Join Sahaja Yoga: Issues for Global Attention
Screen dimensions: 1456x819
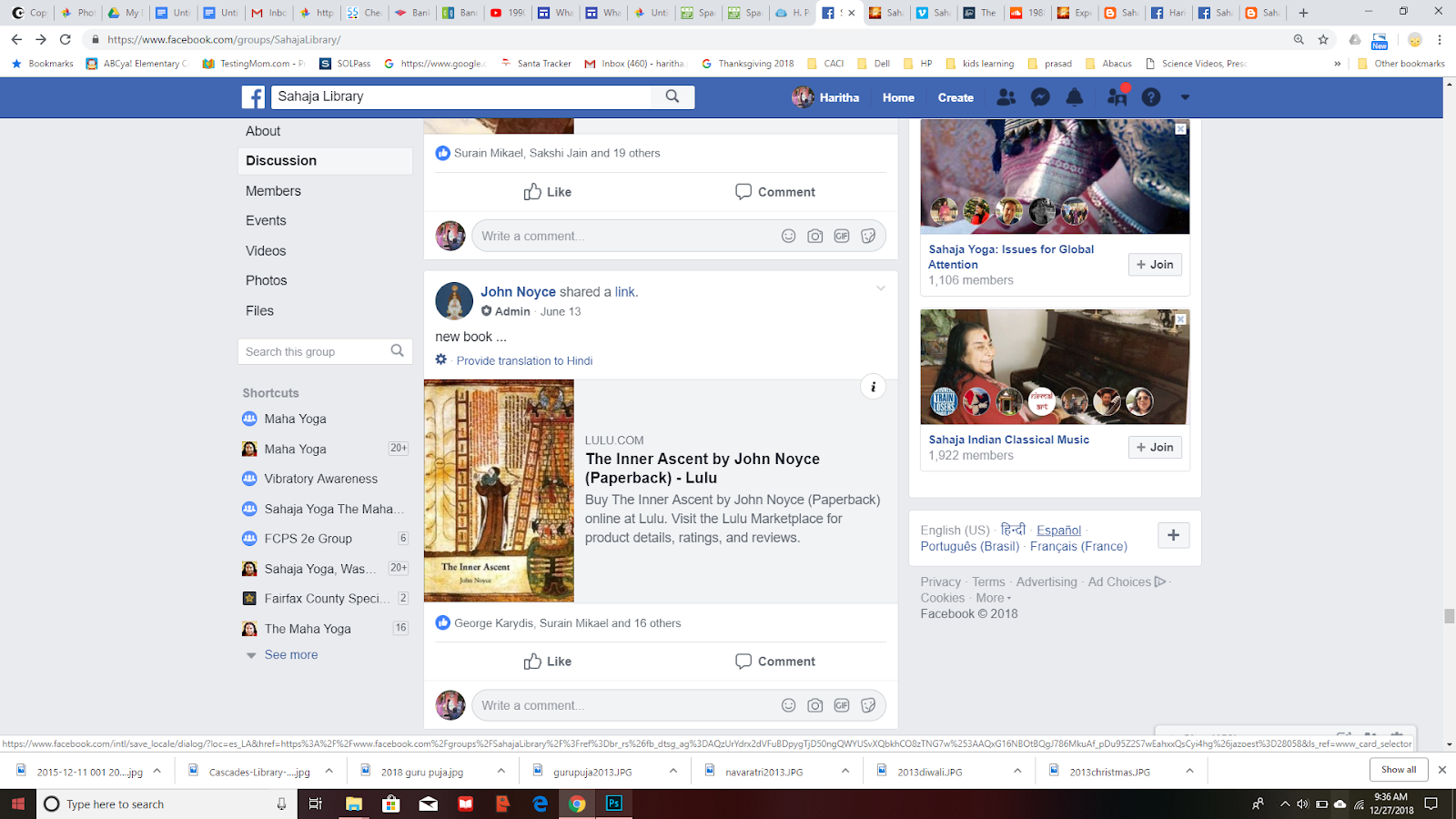point(1155,264)
